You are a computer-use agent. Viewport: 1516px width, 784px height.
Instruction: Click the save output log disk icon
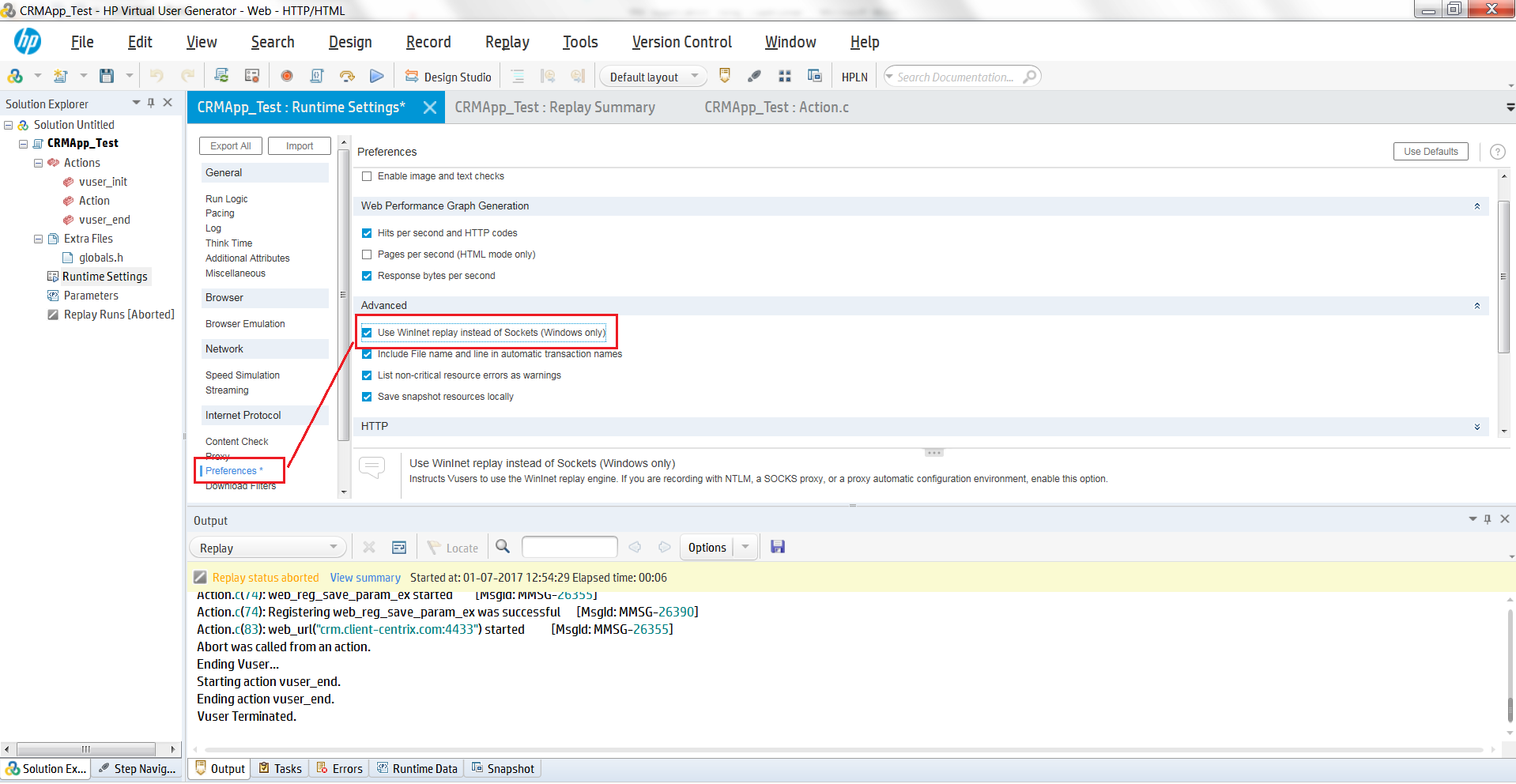coord(778,547)
